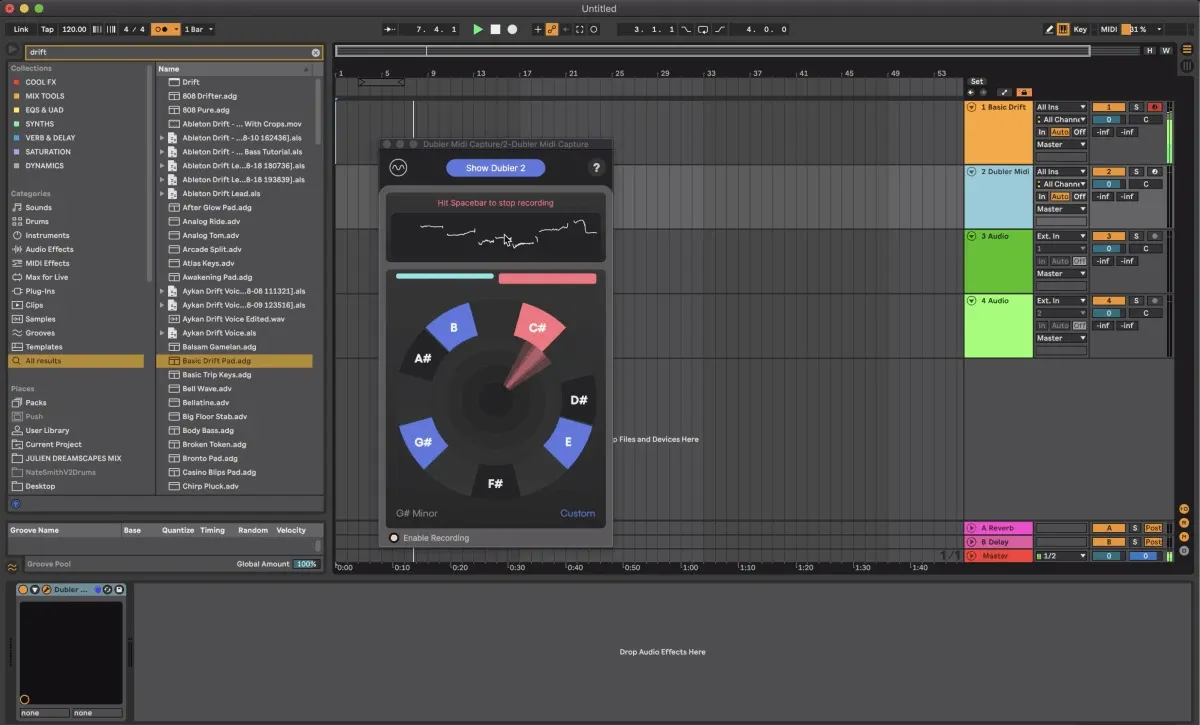Screen dimensions: 1200x725
Task: Toggle Enable Recording radio button
Action: (394, 538)
